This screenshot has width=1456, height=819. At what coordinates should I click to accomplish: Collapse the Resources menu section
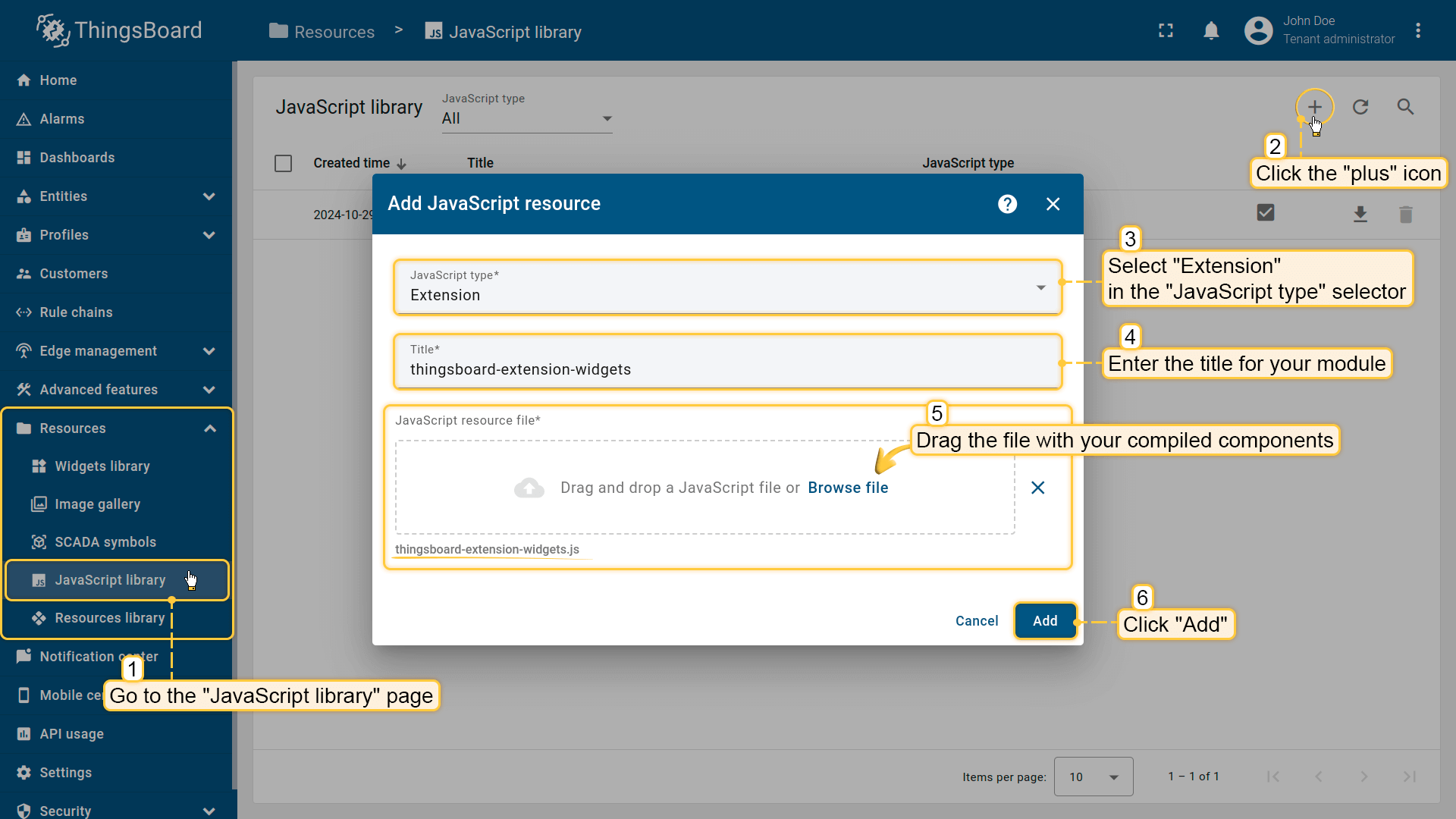coord(210,428)
